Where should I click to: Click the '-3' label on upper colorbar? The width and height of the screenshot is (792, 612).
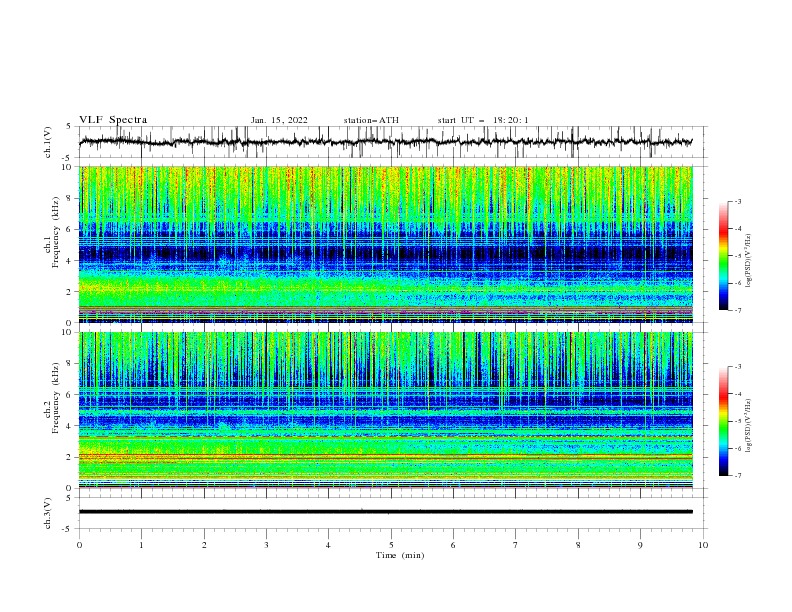point(737,201)
